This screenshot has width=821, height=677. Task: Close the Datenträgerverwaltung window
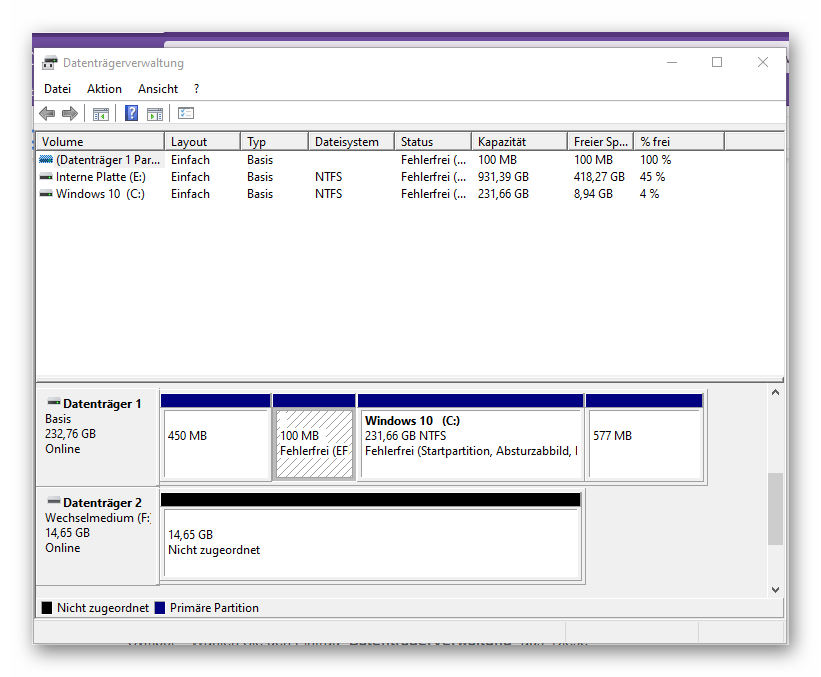[x=763, y=62]
